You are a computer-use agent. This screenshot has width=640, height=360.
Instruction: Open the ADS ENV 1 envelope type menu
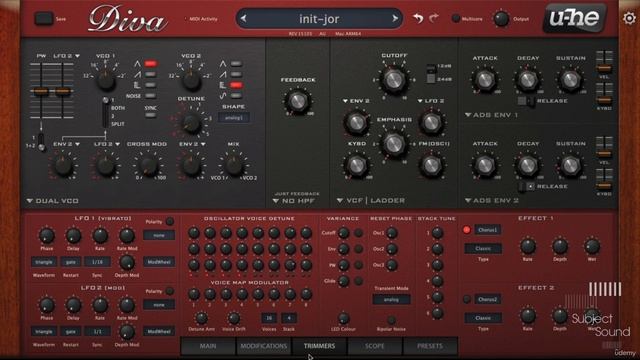[x=491, y=115]
